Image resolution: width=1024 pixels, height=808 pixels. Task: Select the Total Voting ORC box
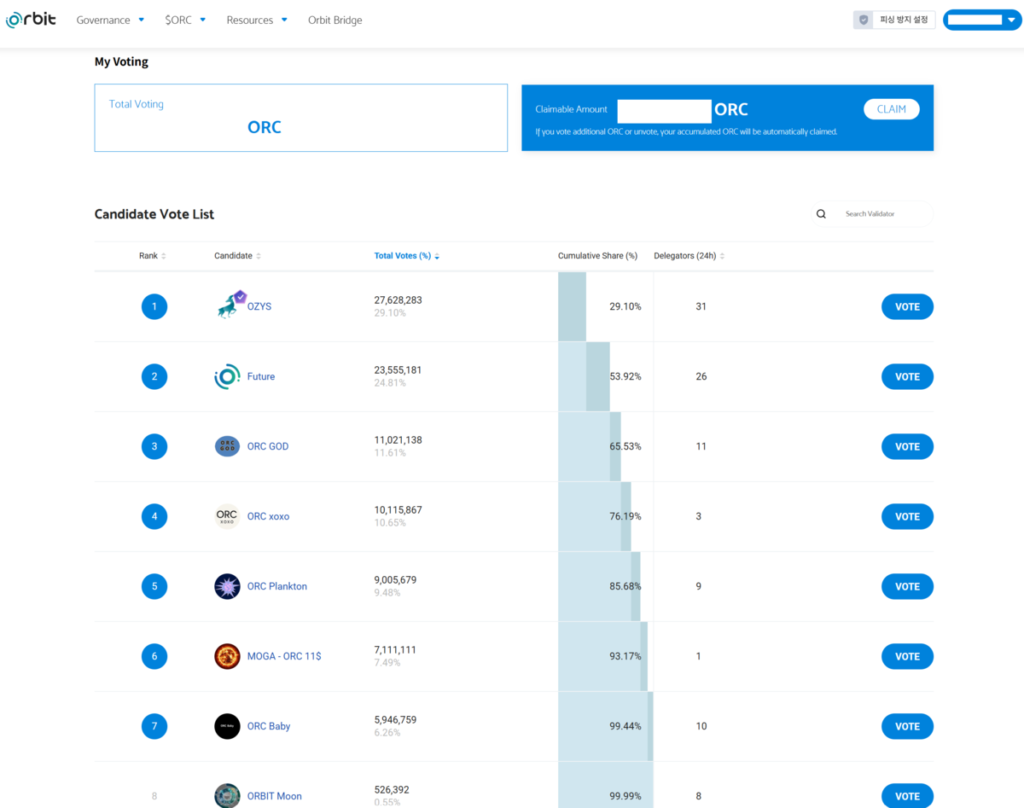pyautogui.click(x=301, y=118)
